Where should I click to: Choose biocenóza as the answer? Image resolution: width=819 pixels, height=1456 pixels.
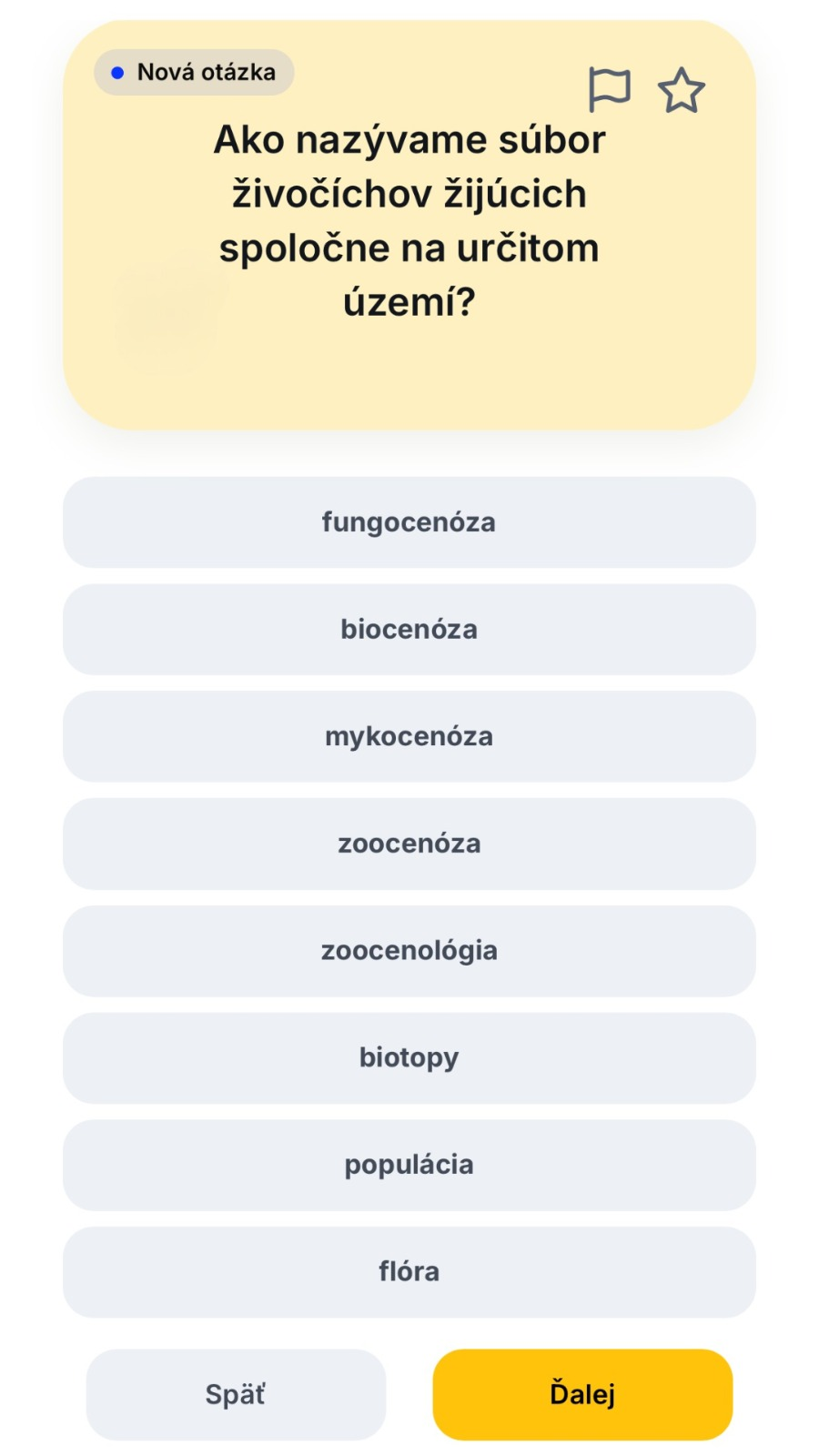pyautogui.click(x=409, y=630)
